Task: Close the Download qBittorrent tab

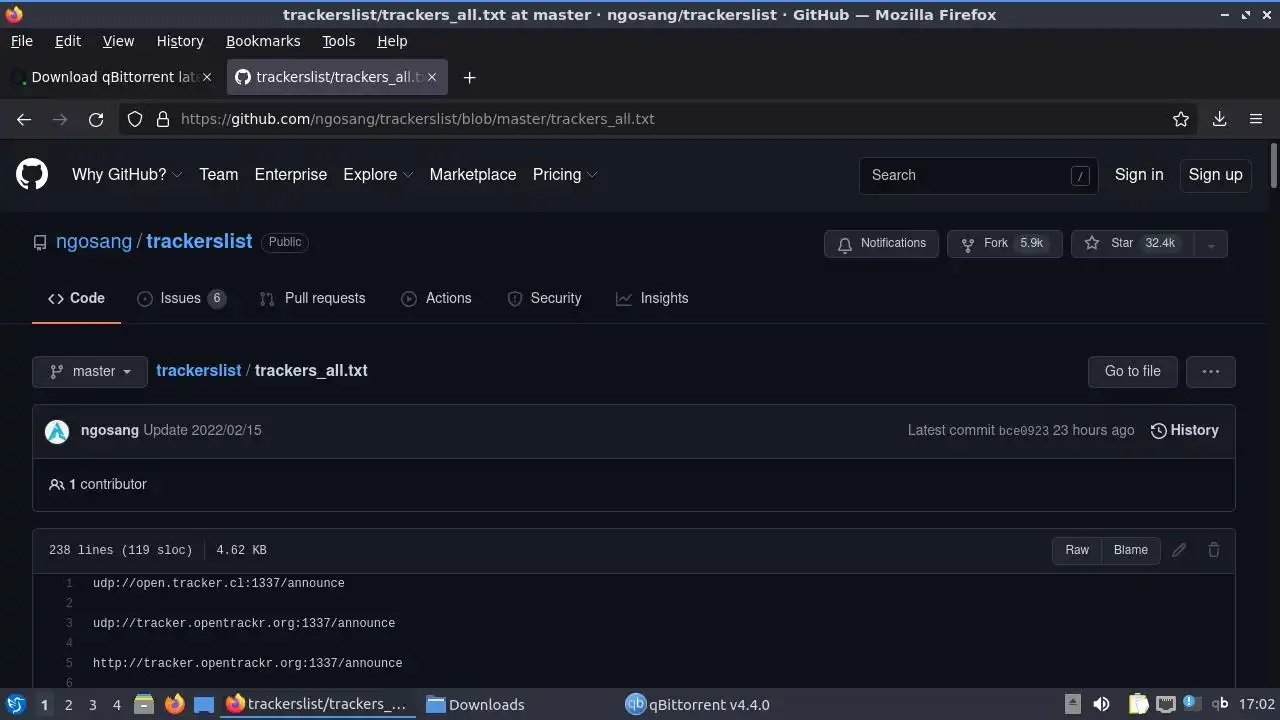Action: (x=208, y=77)
